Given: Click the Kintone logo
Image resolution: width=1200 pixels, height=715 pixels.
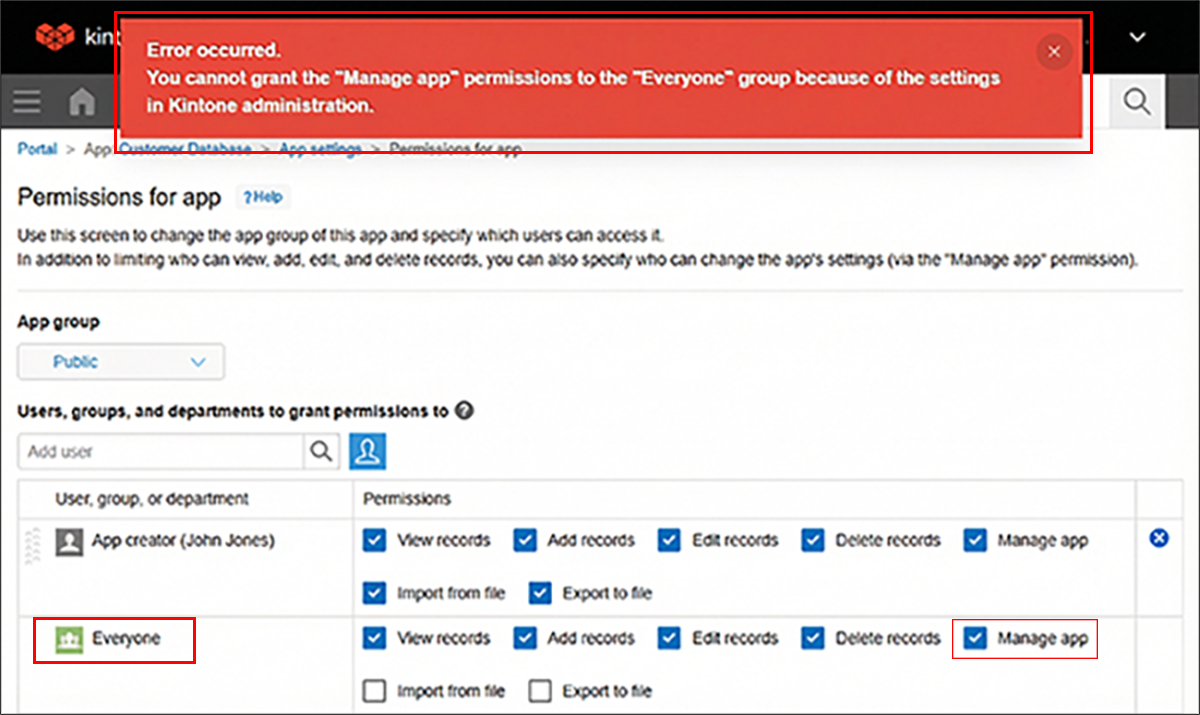Looking at the screenshot, I should pos(55,36).
